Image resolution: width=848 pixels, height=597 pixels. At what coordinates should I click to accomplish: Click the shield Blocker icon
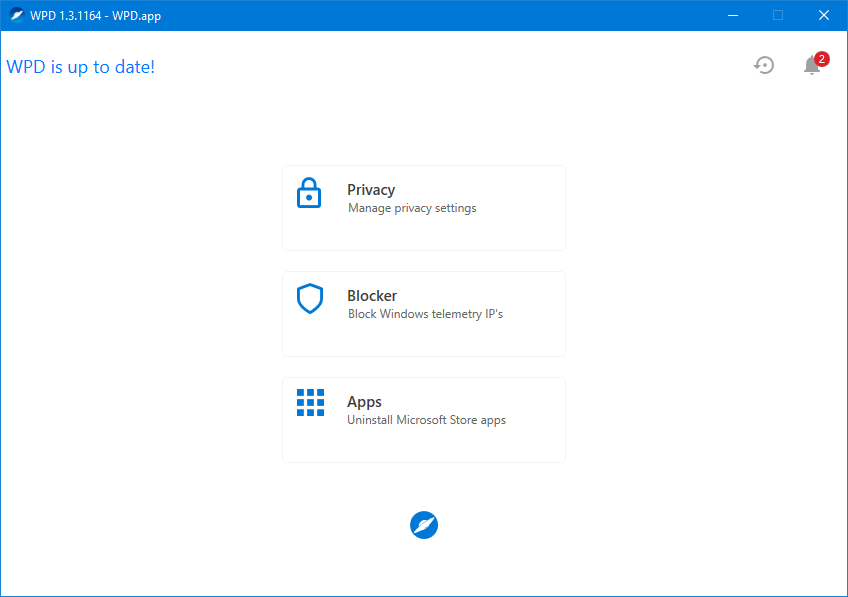pos(310,298)
